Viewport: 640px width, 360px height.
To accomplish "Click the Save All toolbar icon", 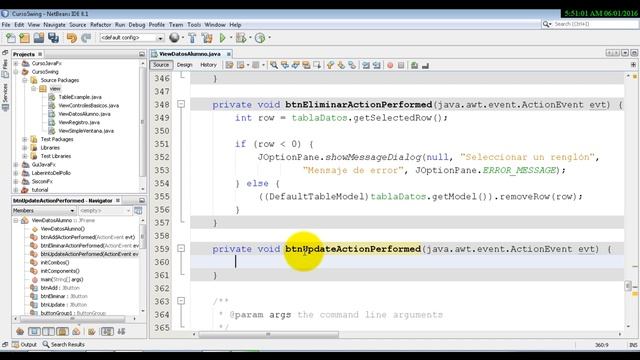I will 53,38.
